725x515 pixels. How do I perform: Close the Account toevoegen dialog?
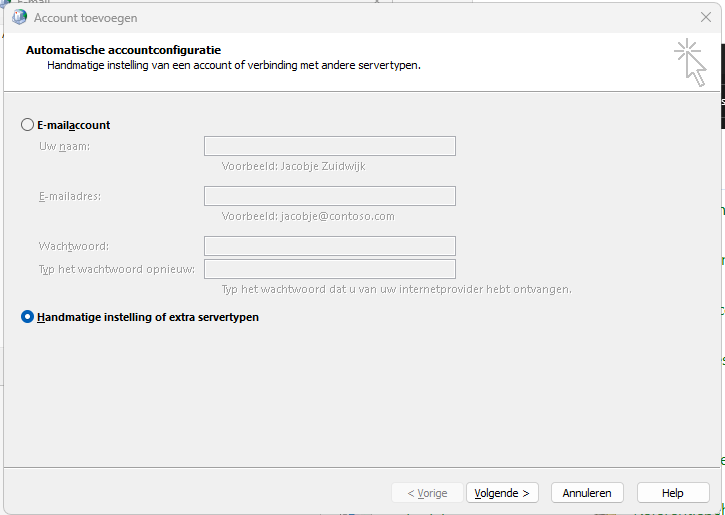click(706, 17)
